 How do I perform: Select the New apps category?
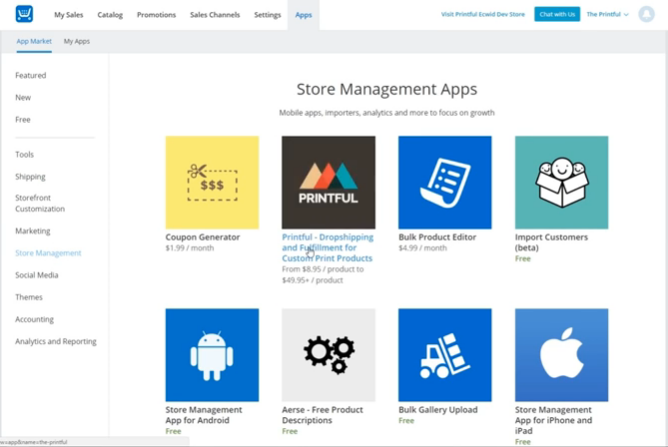click(23, 98)
